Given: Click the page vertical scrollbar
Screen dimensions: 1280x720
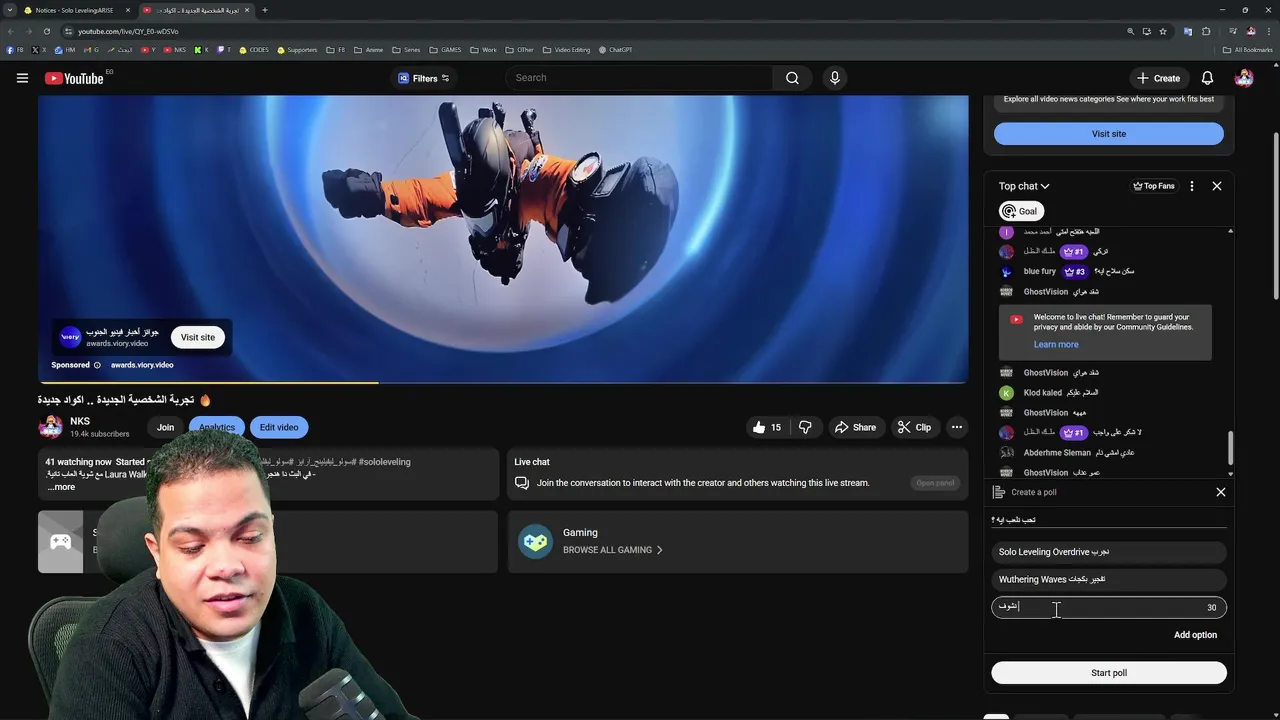Looking at the screenshot, I should pyautogui.click(x=1275, y=215).
